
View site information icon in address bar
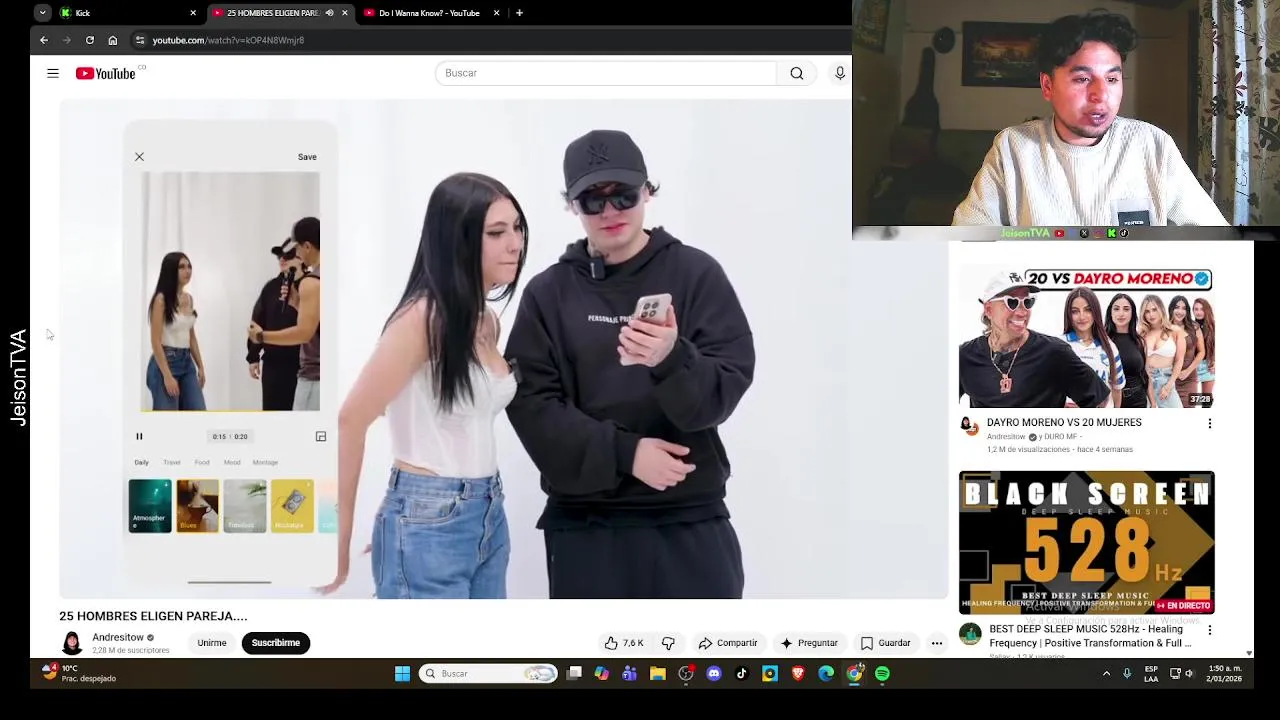[x=140, y=40]
